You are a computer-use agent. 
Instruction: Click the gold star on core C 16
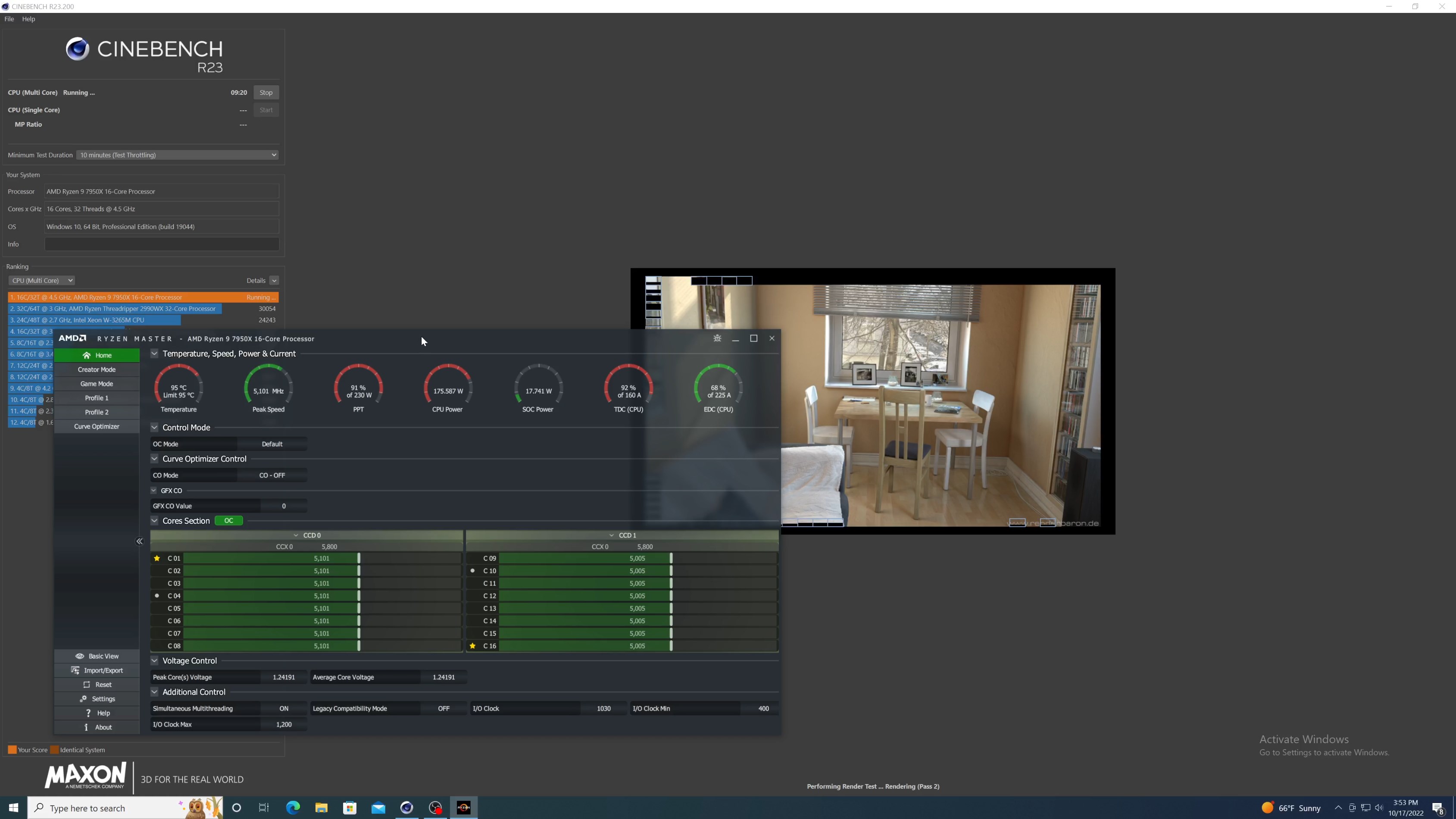click(x=472, y=646)
